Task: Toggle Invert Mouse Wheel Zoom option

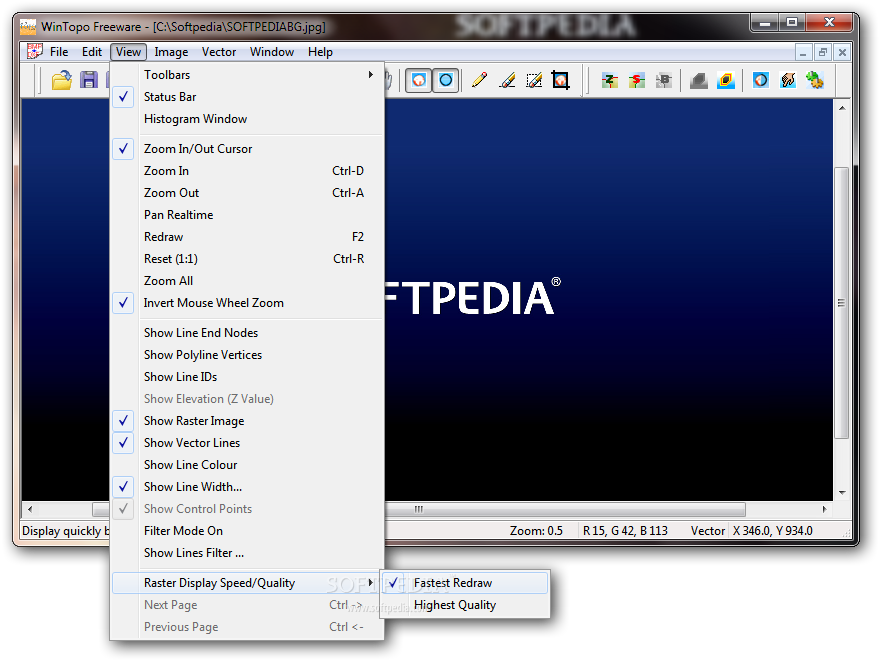Action: coord(247,303)
